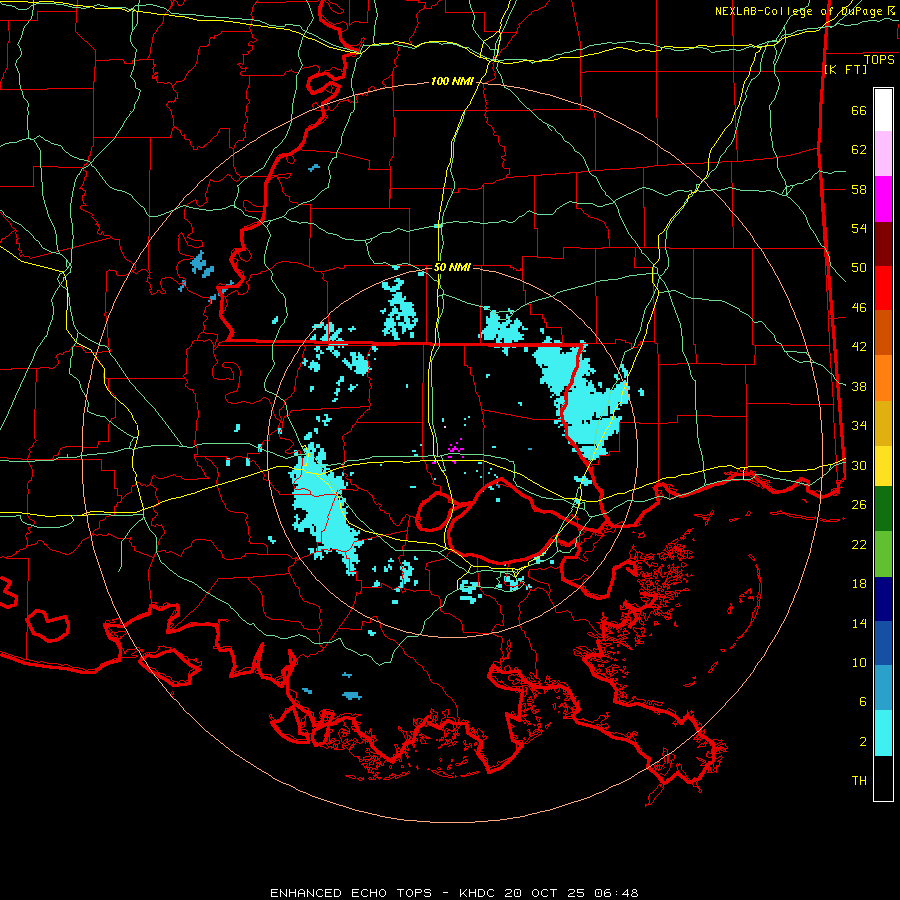Select the medium blue swatch in the legend
The image size is (900, 900).
coord(883,643)
